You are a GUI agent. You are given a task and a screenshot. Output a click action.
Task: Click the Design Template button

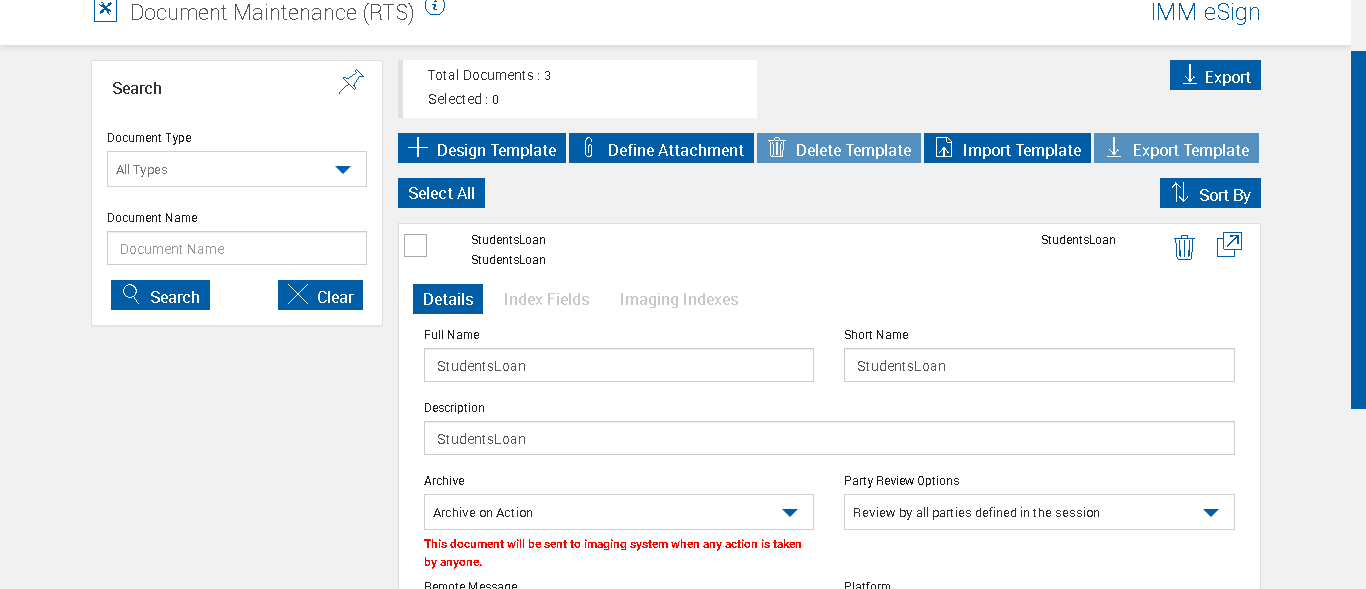click(x=482, y=149)
